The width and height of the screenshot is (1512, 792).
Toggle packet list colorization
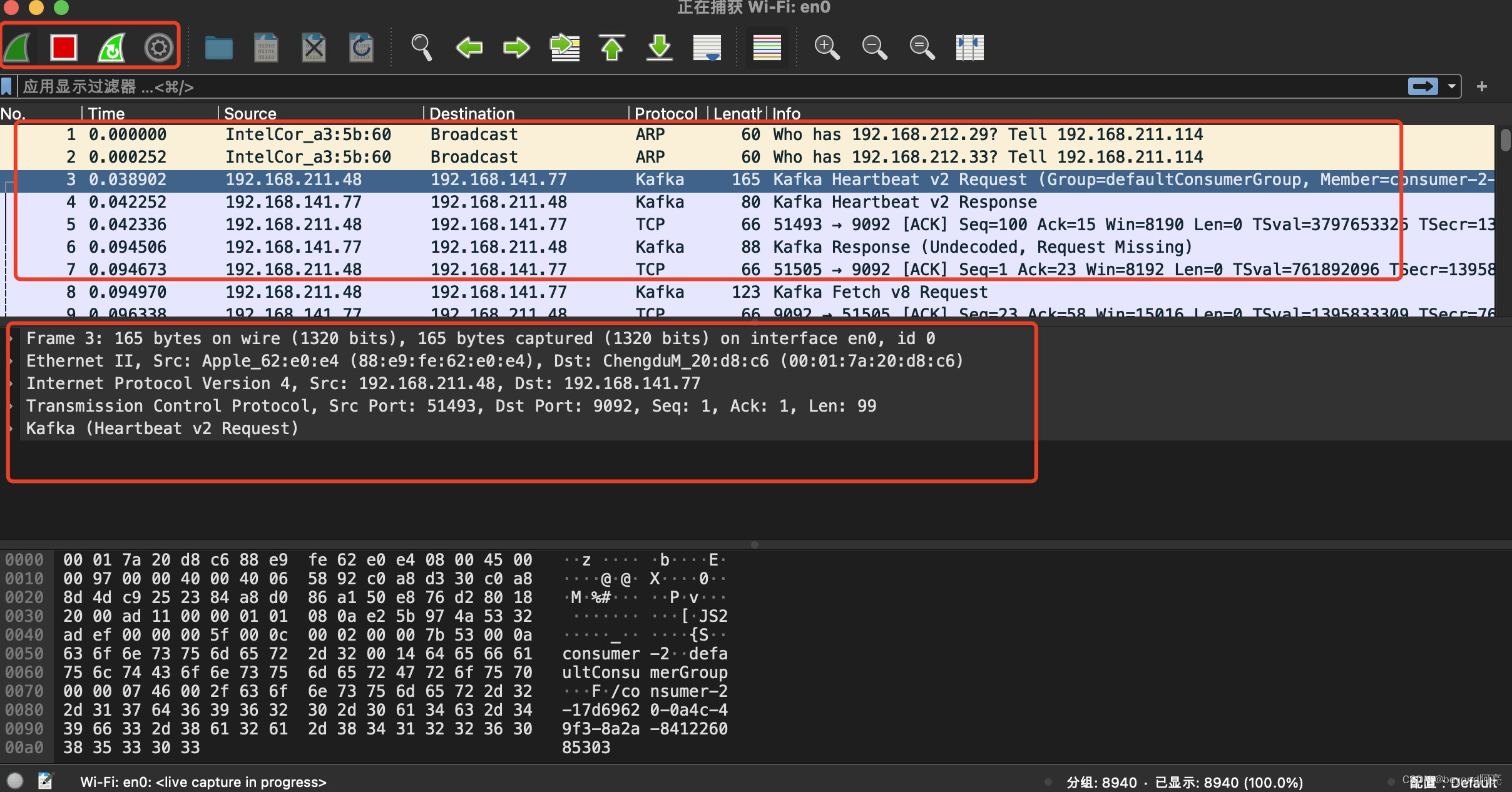767,48
